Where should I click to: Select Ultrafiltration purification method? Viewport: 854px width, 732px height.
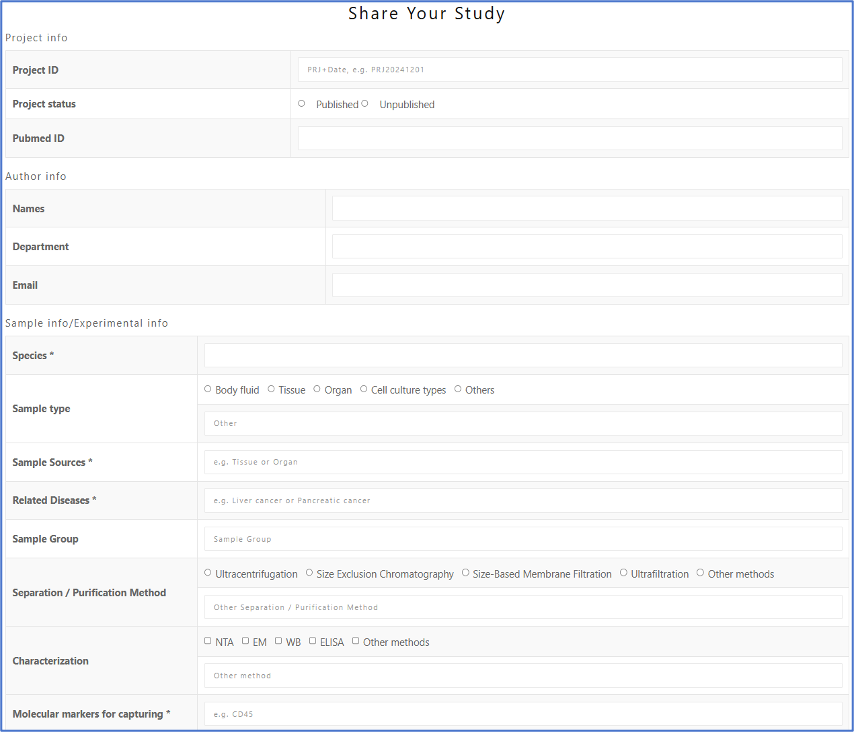[624, 573]
